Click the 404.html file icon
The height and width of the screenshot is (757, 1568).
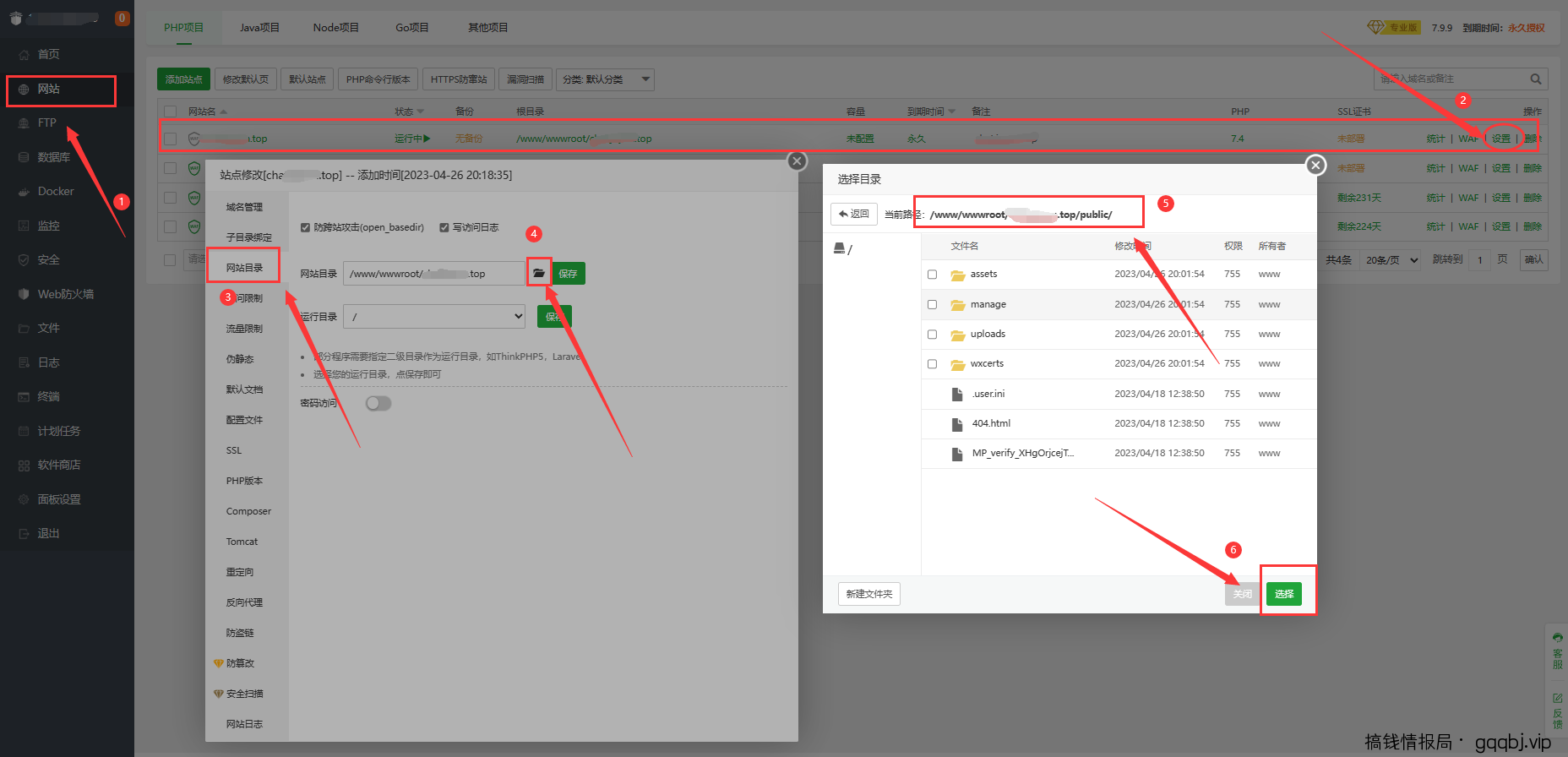957,424
